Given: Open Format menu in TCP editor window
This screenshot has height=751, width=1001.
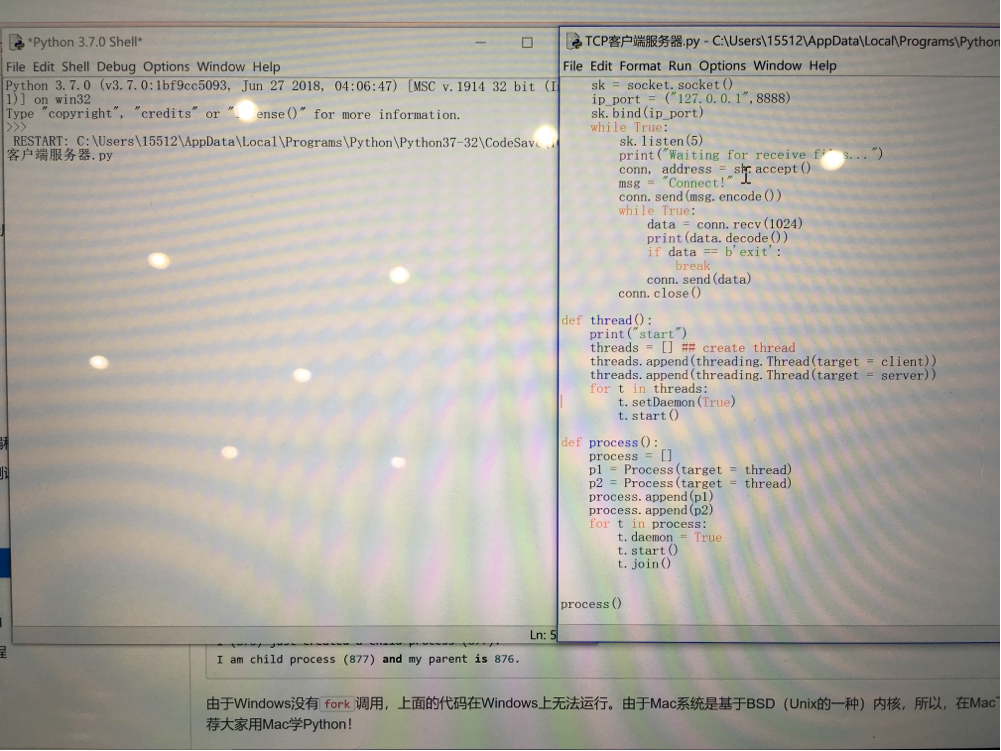Looking at the screenshot, I should [640, 66].
